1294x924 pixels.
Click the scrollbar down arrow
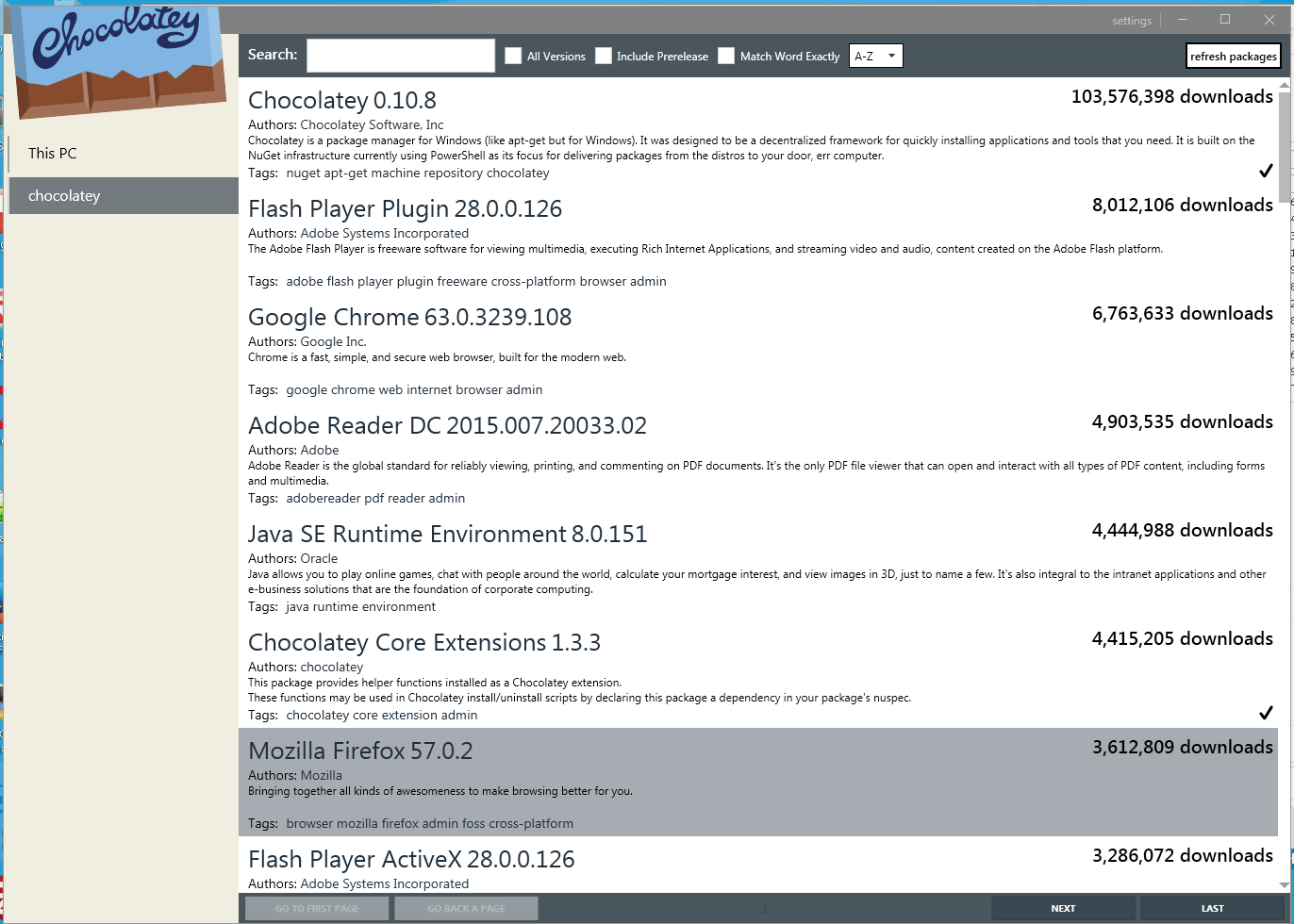click(x=1285, y=884)
